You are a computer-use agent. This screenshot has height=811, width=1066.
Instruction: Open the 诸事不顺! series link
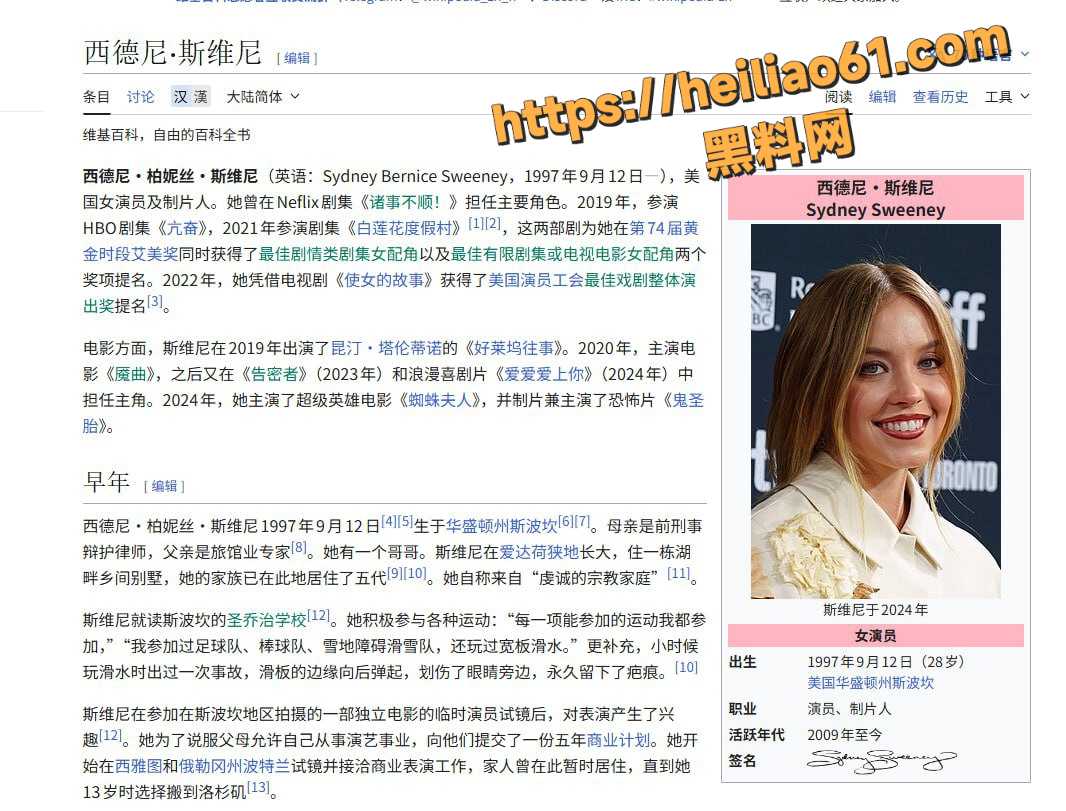tap(405, 203)
